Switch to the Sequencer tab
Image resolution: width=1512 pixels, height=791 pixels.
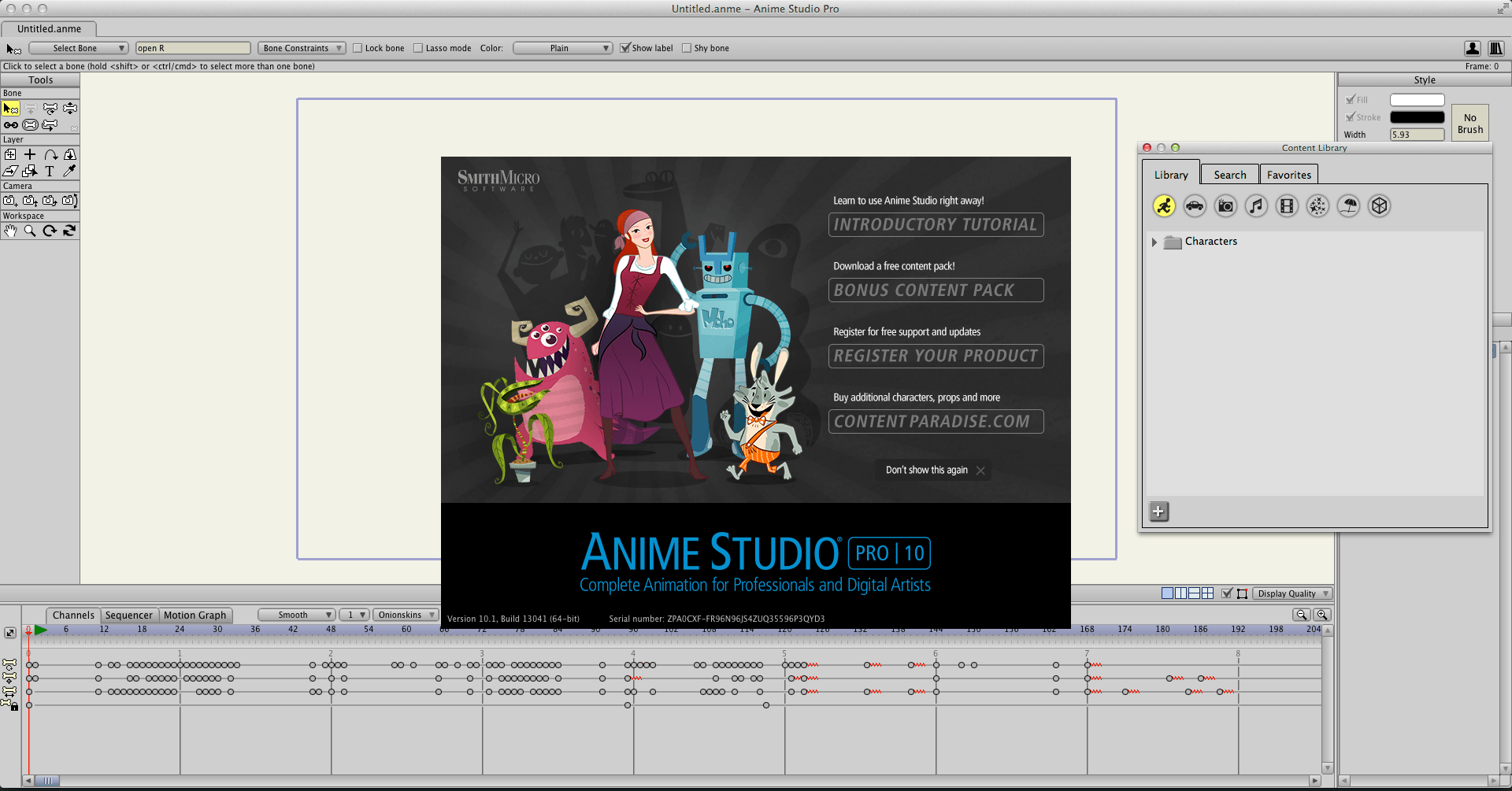(x=129, y=615)
